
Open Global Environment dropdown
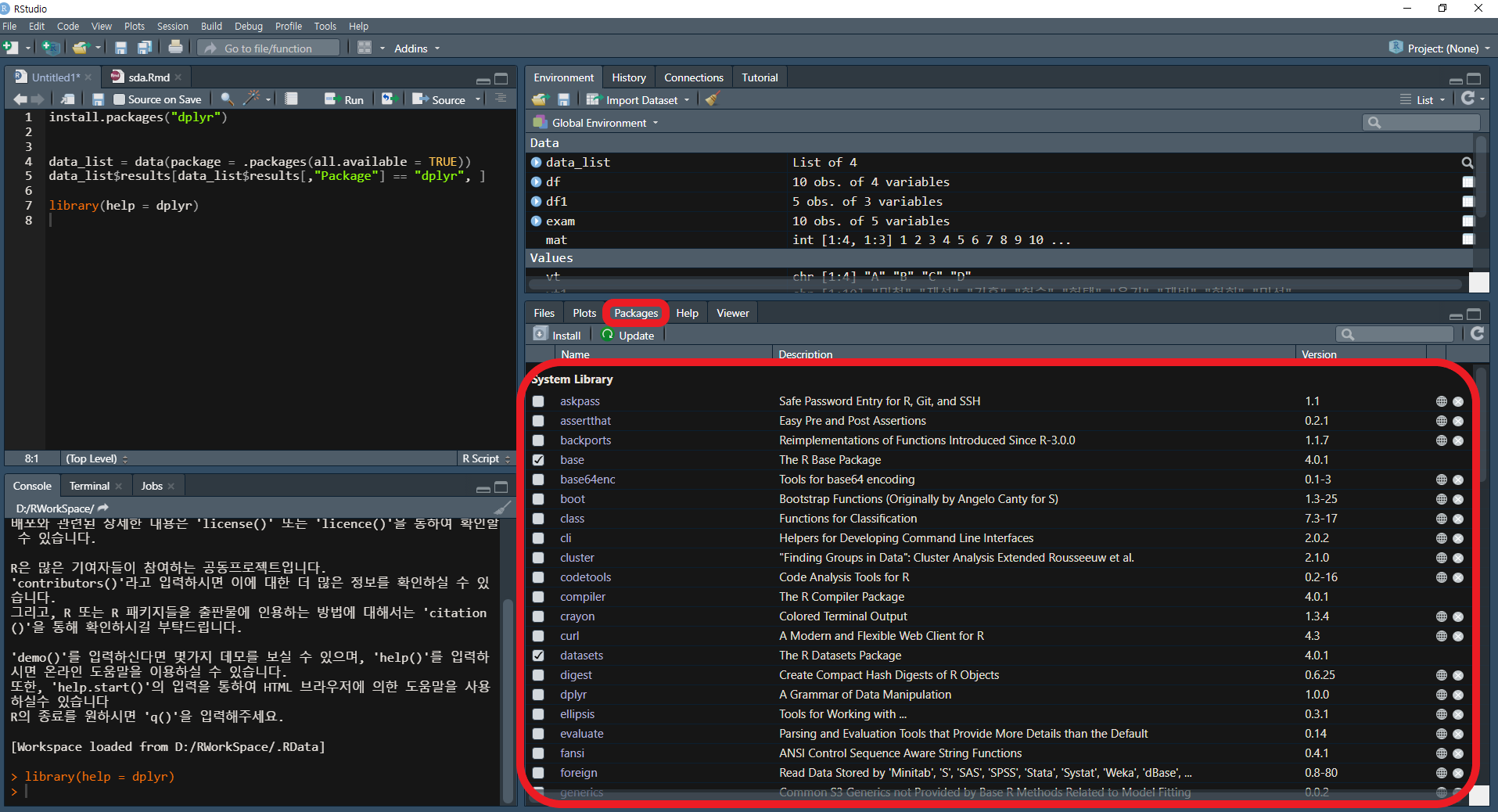pos(595,123)
